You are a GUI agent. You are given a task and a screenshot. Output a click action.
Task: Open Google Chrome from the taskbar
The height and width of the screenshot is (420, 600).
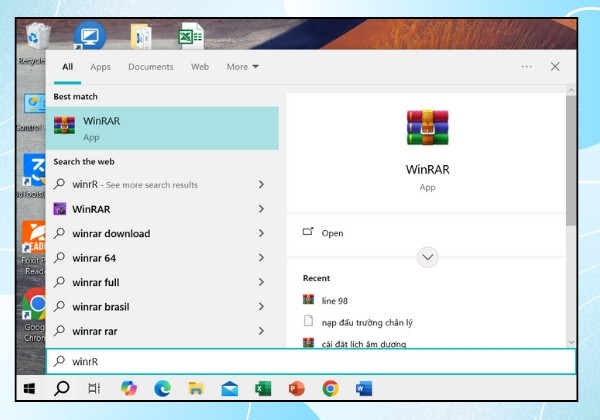coord(330,389)
